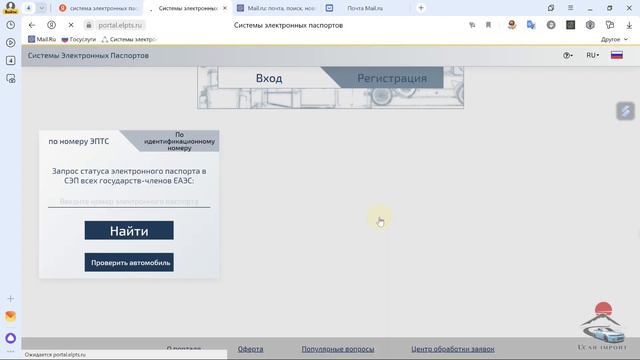The width and height of the screenshot is (640, 360).
Task: Click the Russian flag icon in page header
Action: click(x=617, y=55)
